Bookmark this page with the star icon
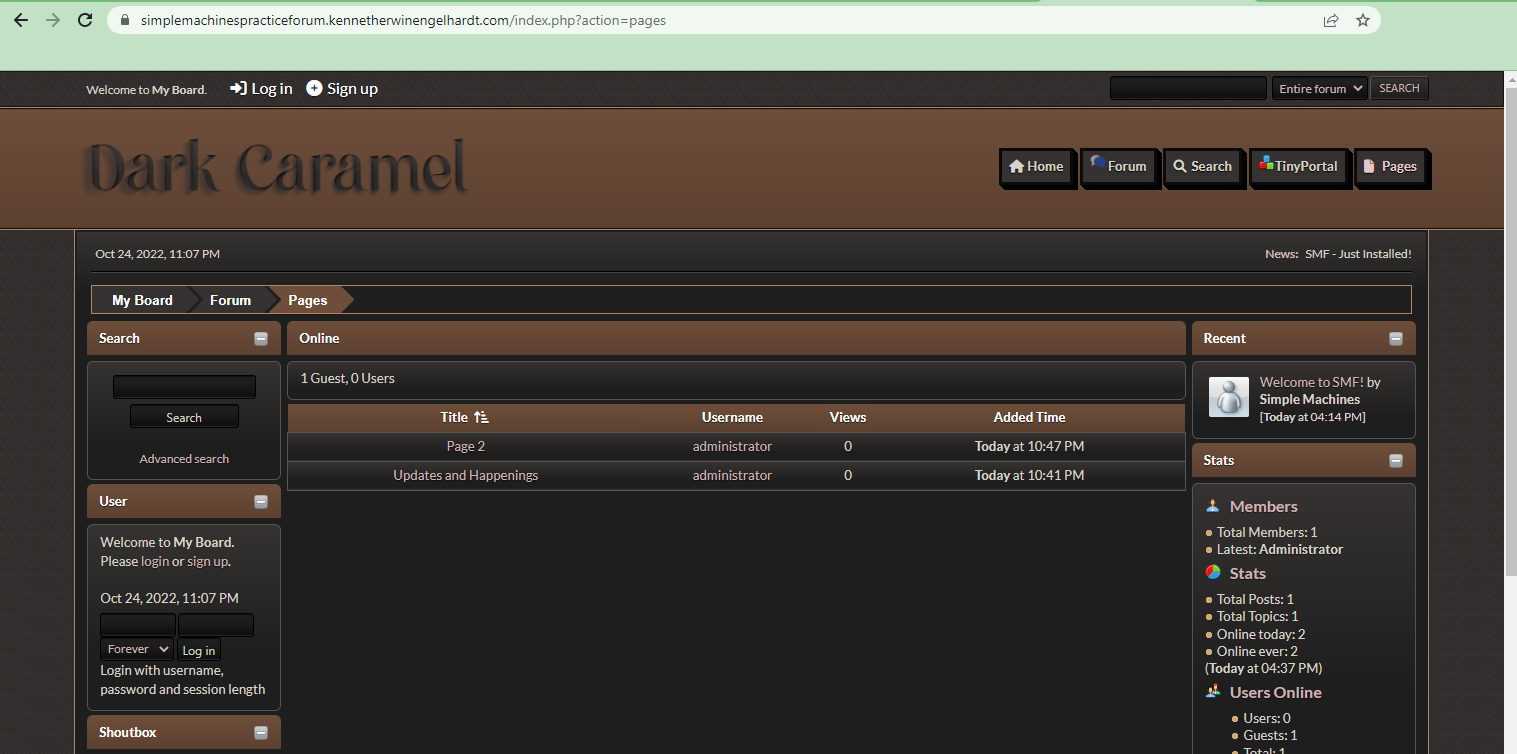Image resolution: width=1517 pixels, height=754 pixels. pos(1362,20)
